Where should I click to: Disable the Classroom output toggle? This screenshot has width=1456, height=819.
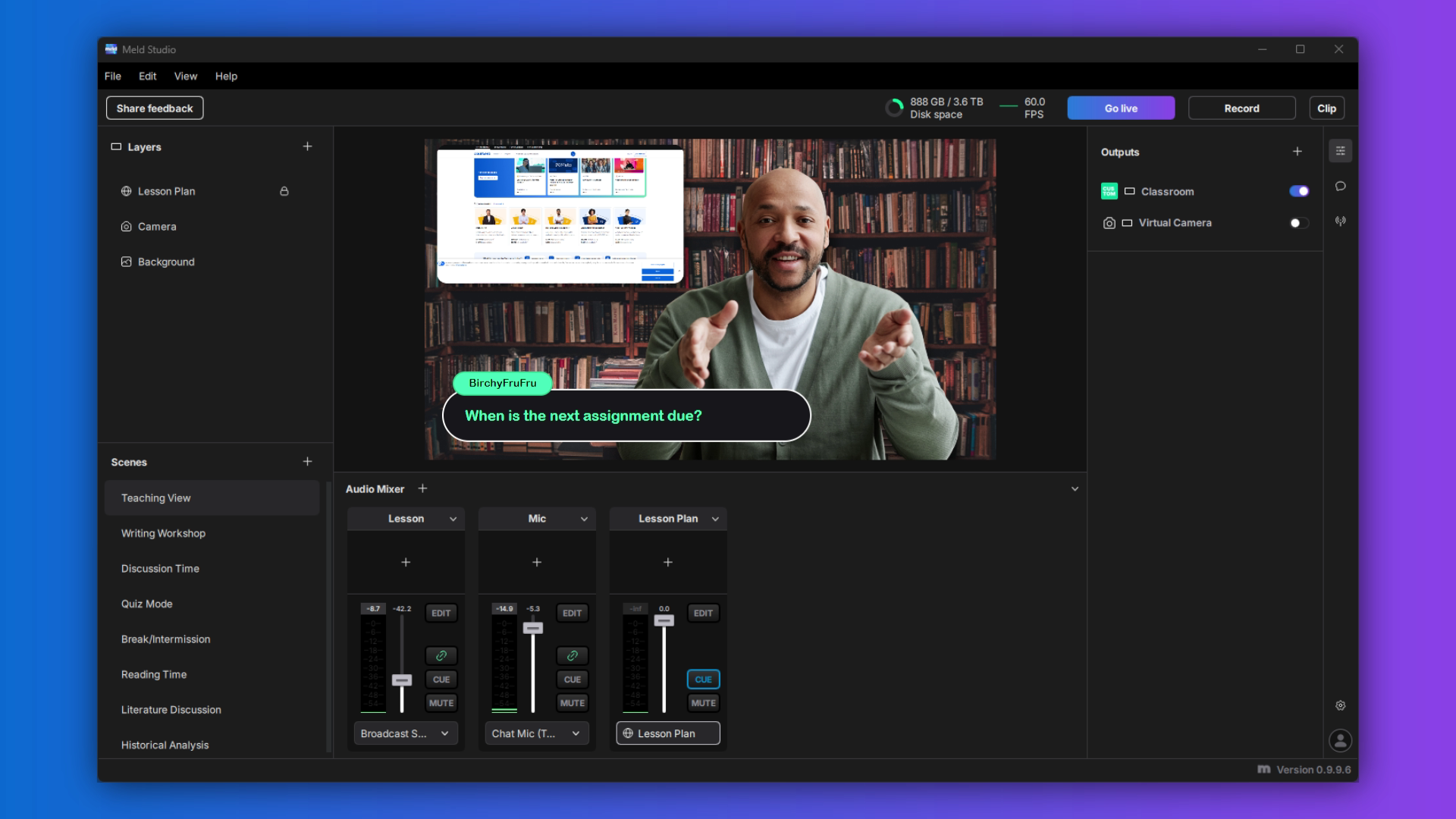pos(1299,191)
